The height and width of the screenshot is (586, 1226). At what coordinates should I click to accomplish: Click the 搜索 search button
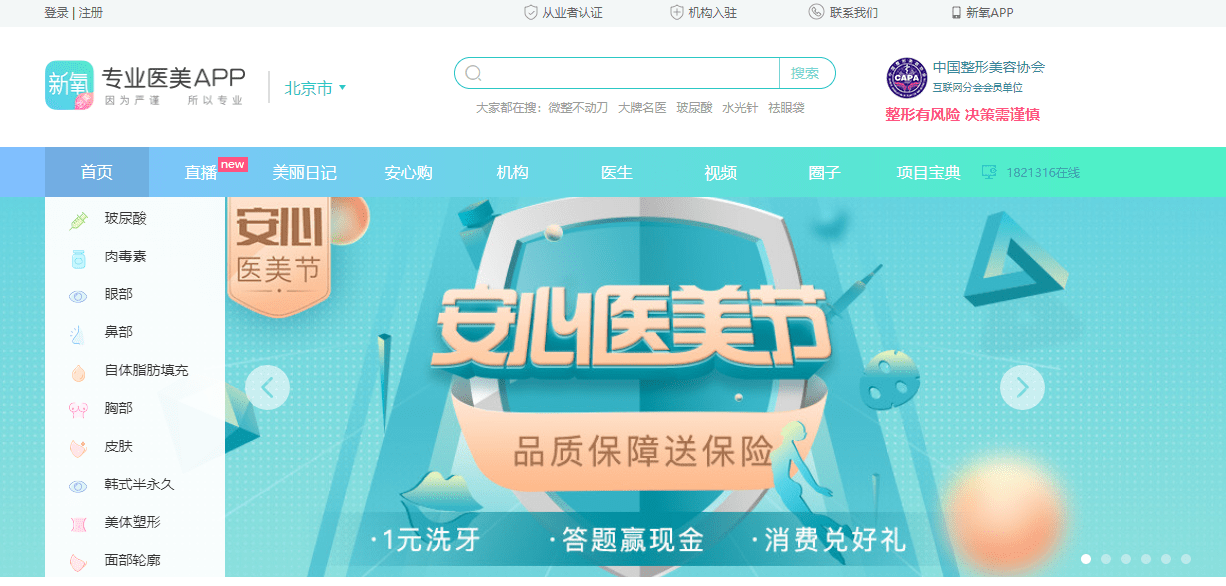806,73
